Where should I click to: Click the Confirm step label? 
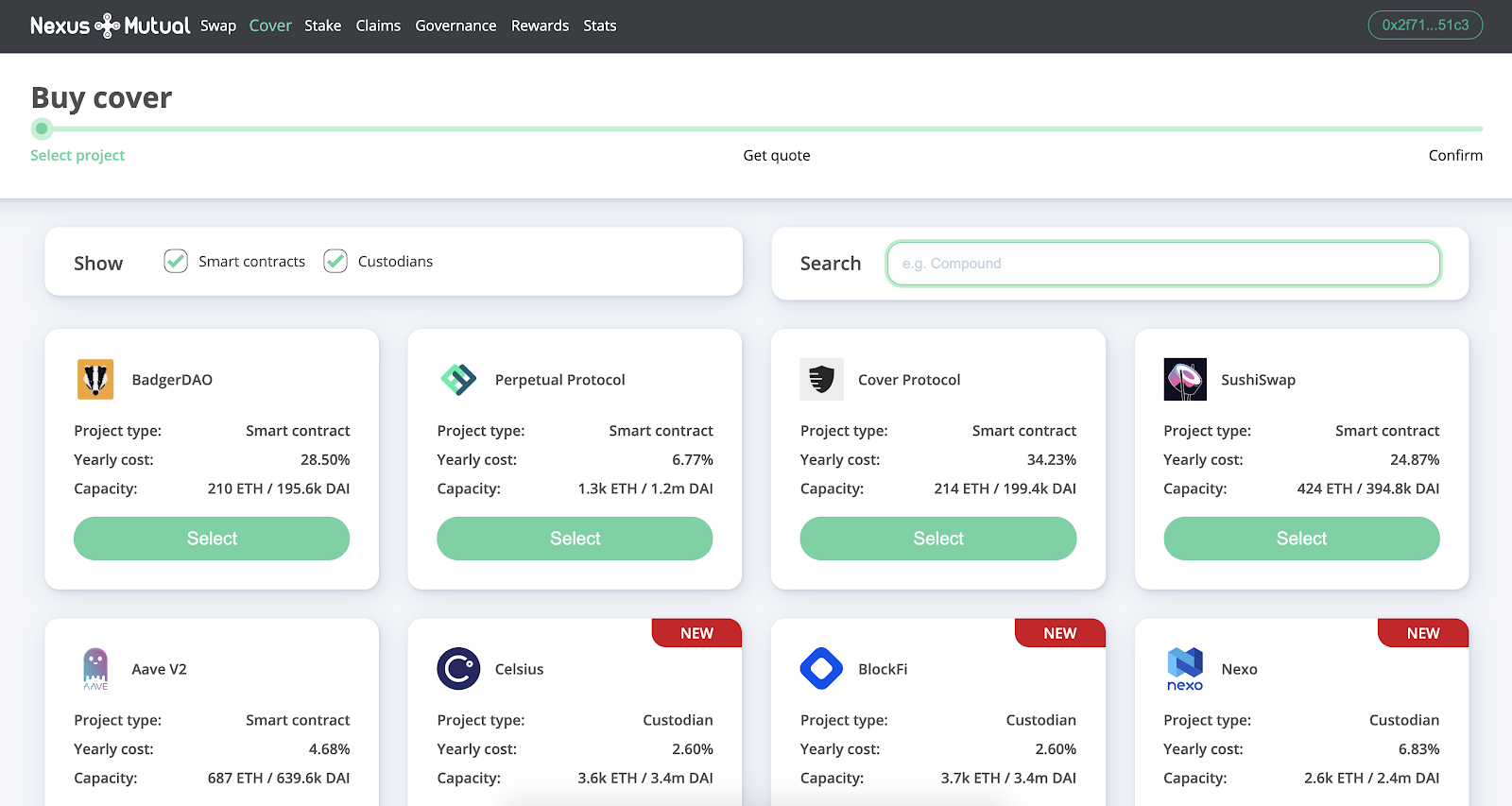tap(1455, 155)
